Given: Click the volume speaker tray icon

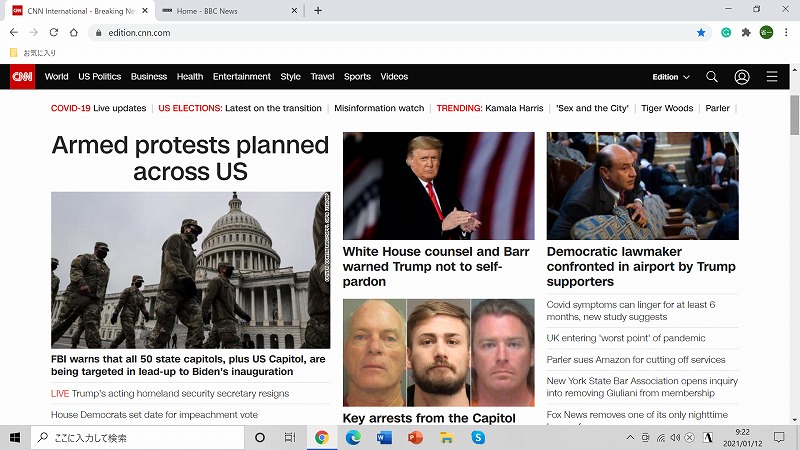Looking at the screenshot, I should click(x=675, y=437).
